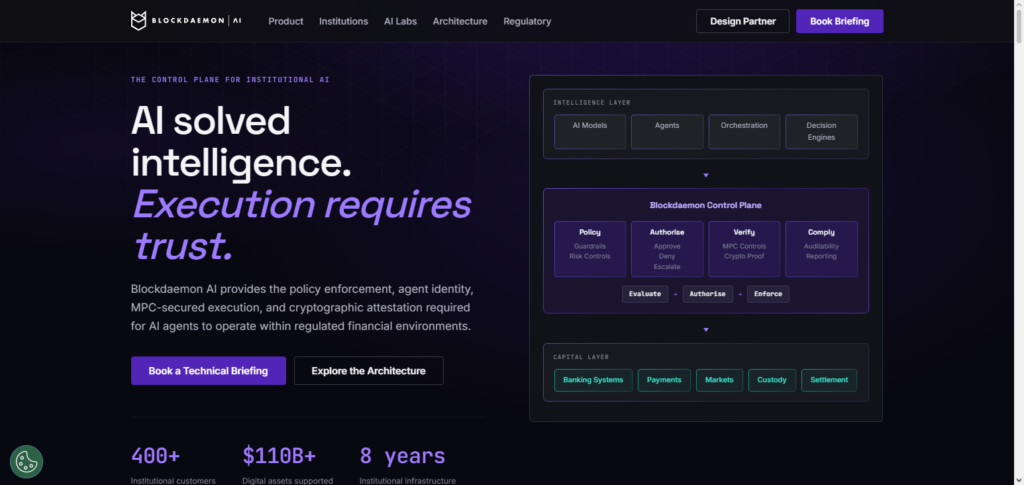
Task: Click the Comply card
Action: coord(821,249)
